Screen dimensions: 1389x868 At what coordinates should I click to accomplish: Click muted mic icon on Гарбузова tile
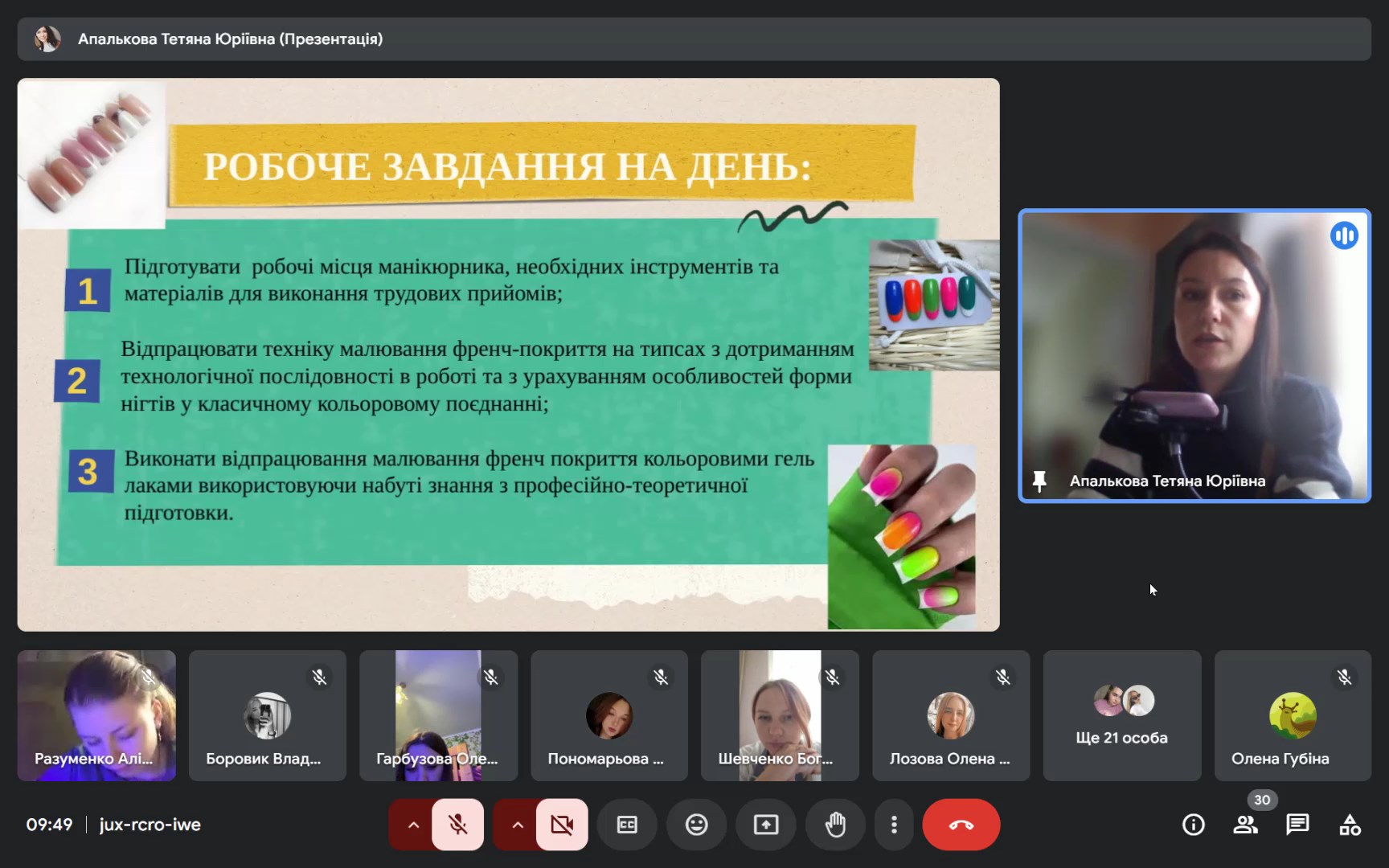tap(491, 678)
